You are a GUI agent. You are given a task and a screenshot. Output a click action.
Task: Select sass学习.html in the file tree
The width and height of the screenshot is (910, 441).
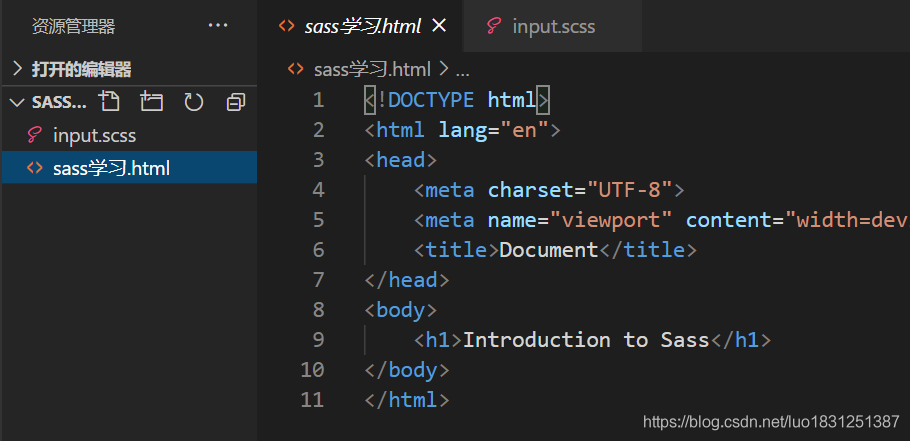(x=129, y=168)
